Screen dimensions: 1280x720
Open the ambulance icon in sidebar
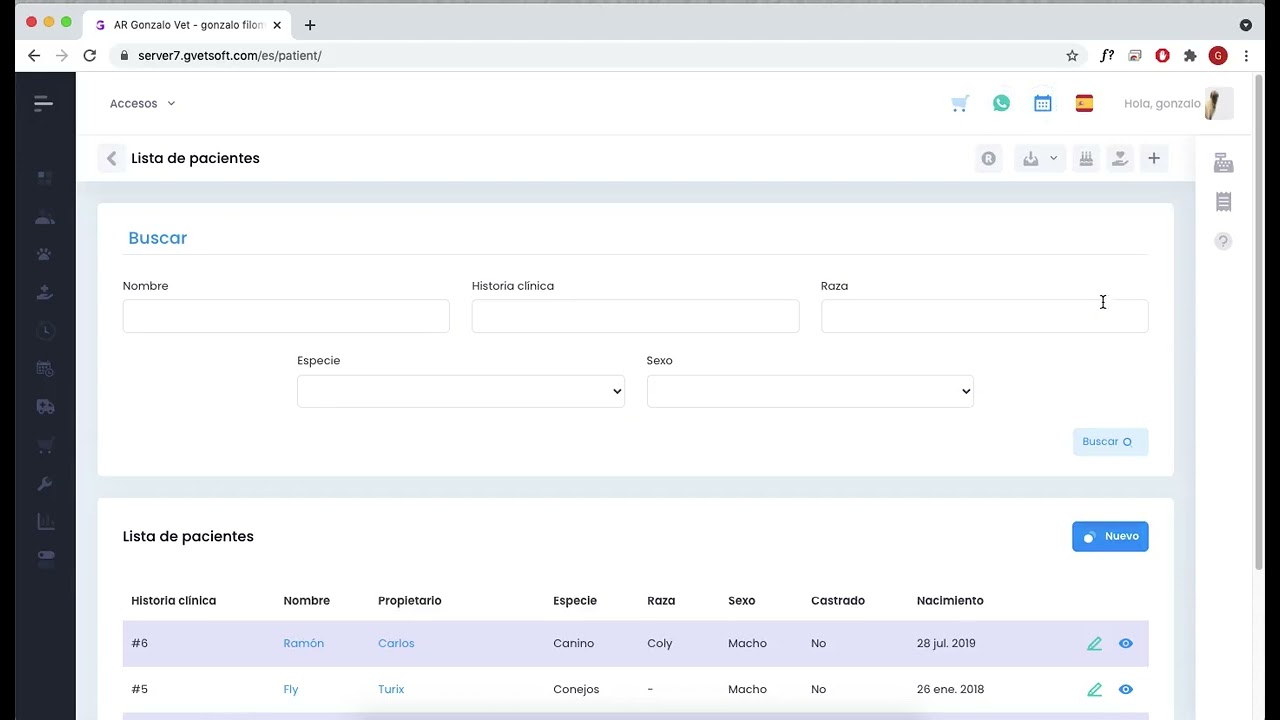[x=45, y=406]
